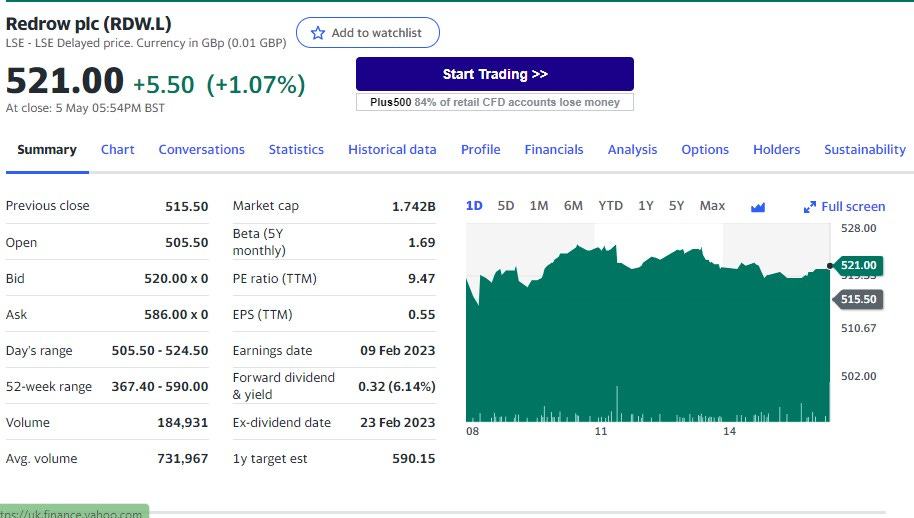Click the (+1.07%) percentage change
The image size is (914, 518).
pyautogui.click(x=256, y=85)
